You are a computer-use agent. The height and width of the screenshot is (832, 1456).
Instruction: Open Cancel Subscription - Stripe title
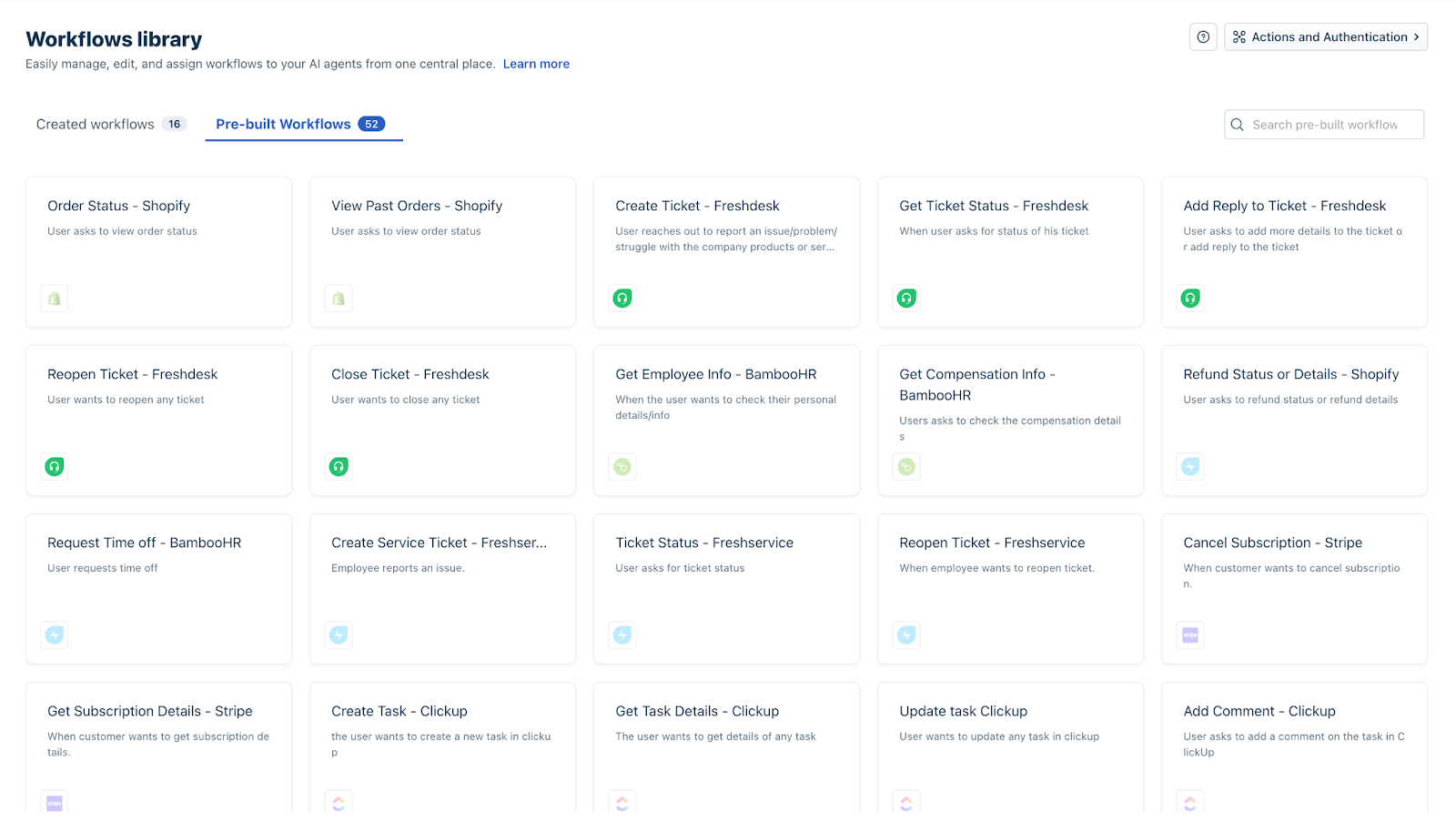point(1273,543)
